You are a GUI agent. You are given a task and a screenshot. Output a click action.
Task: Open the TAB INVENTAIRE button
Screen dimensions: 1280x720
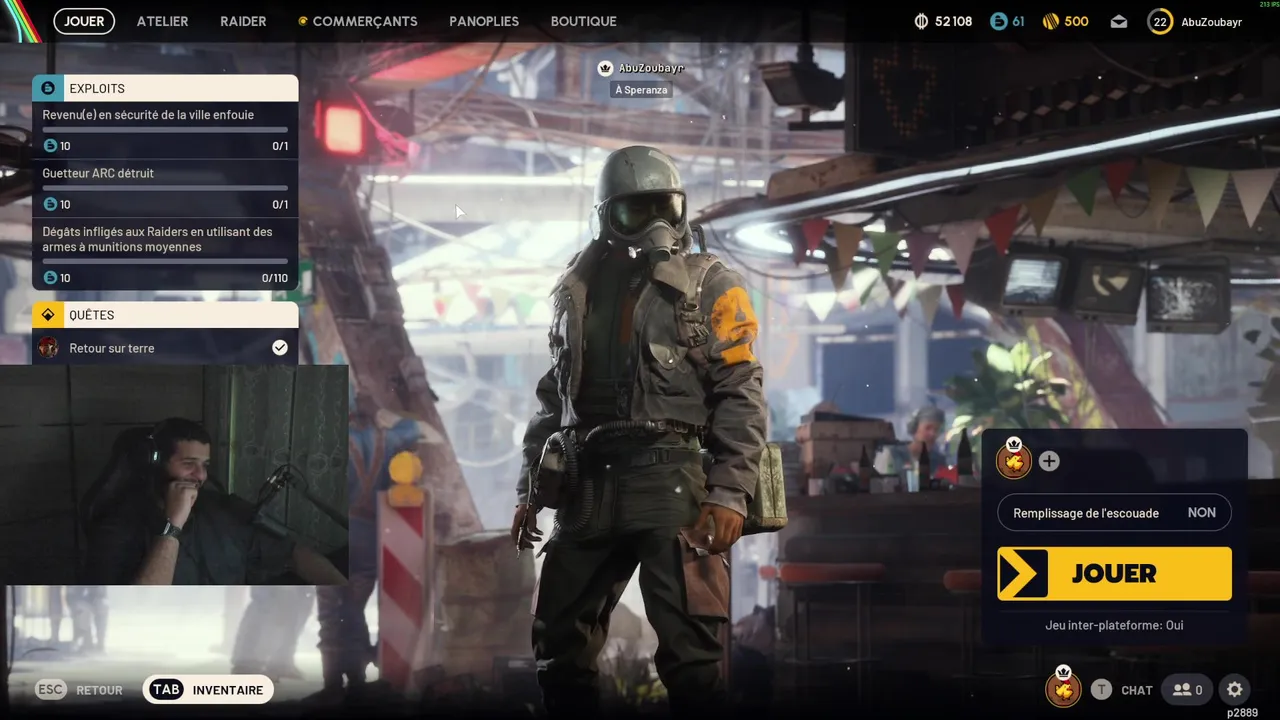208,690
